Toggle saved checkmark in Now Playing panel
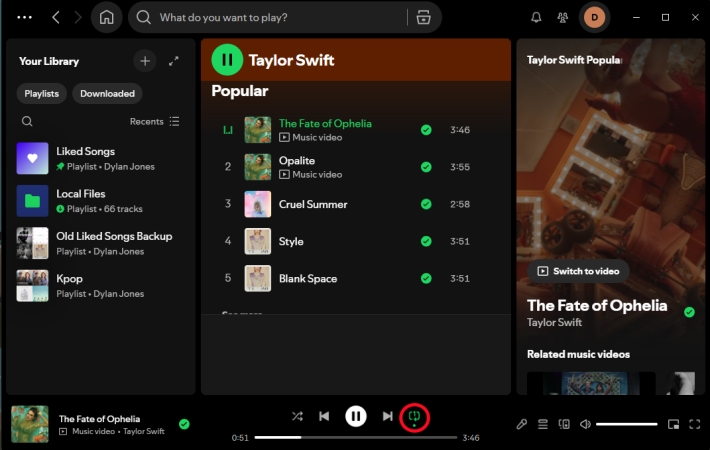This screenshot has width=710, height=450. pos(689,312)
